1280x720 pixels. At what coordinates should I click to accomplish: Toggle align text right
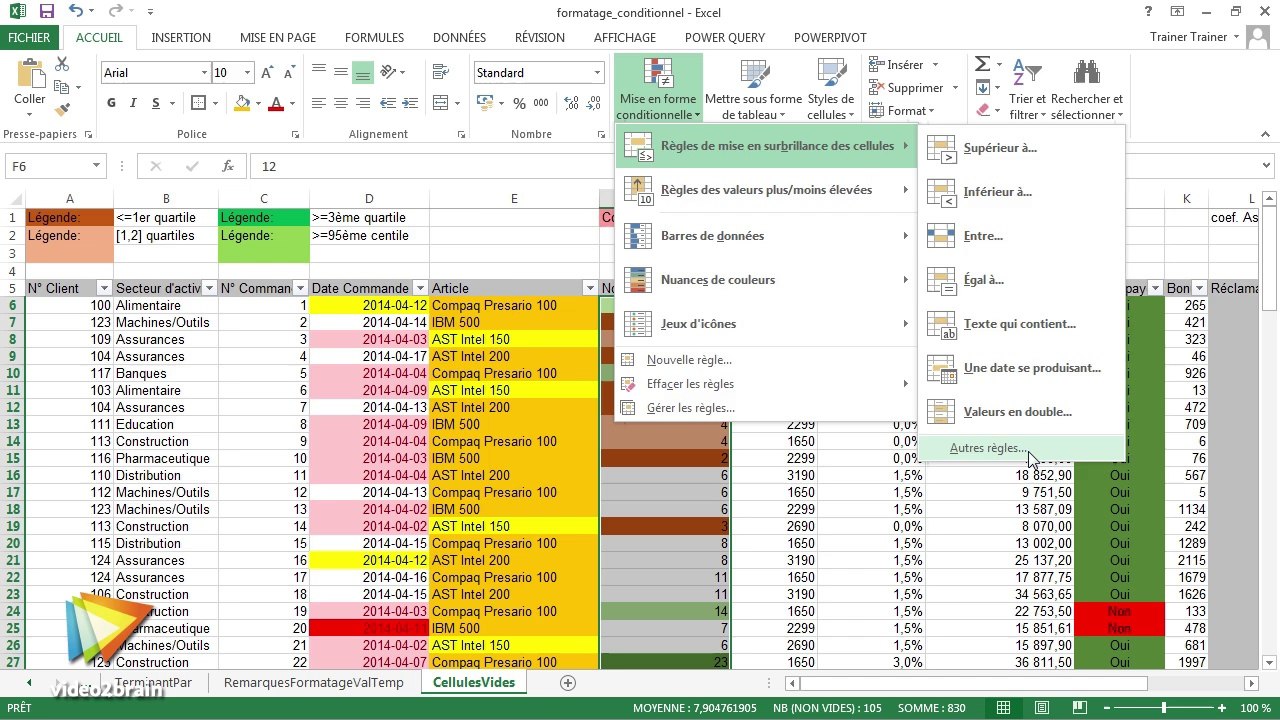click(363, 103)
